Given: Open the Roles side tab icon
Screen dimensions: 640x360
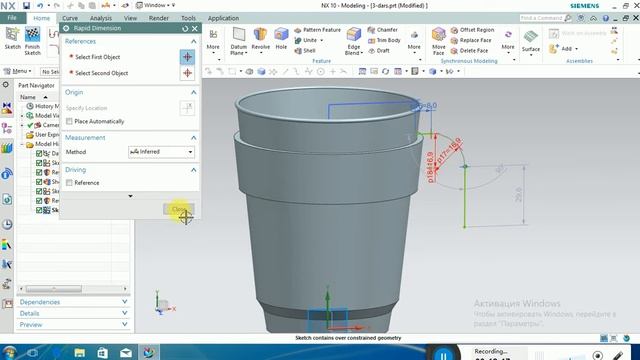Looking at the screenshot, I should [x=7, y=303].
